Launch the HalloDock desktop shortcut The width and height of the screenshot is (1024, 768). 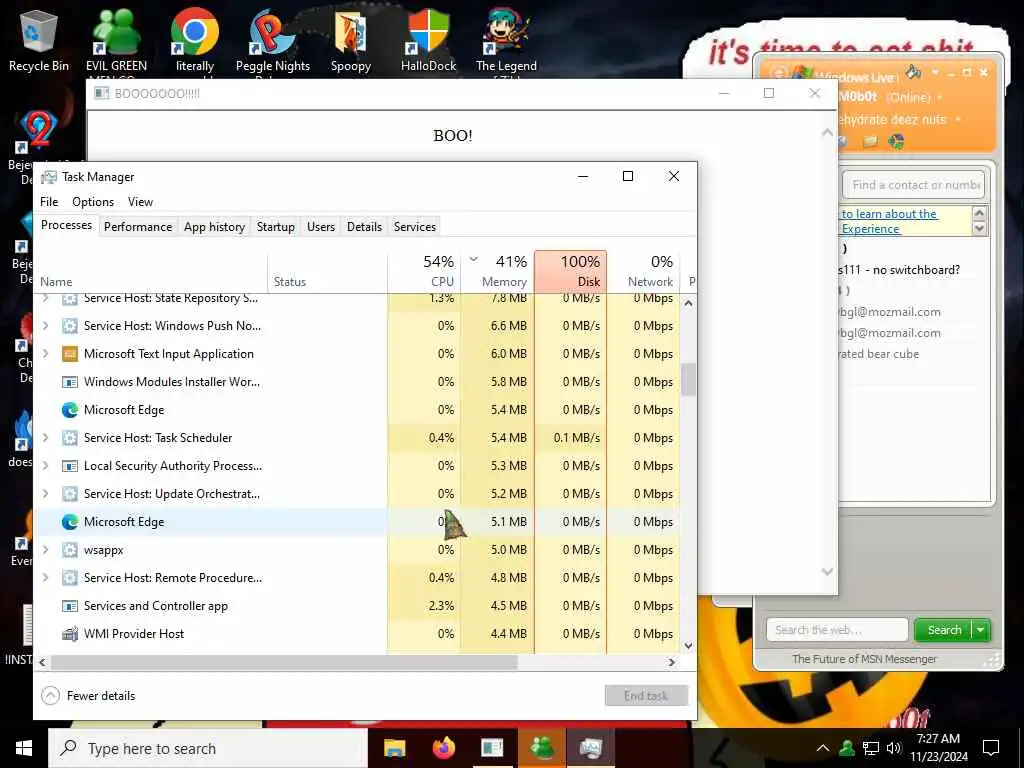(x=428, y=40)
